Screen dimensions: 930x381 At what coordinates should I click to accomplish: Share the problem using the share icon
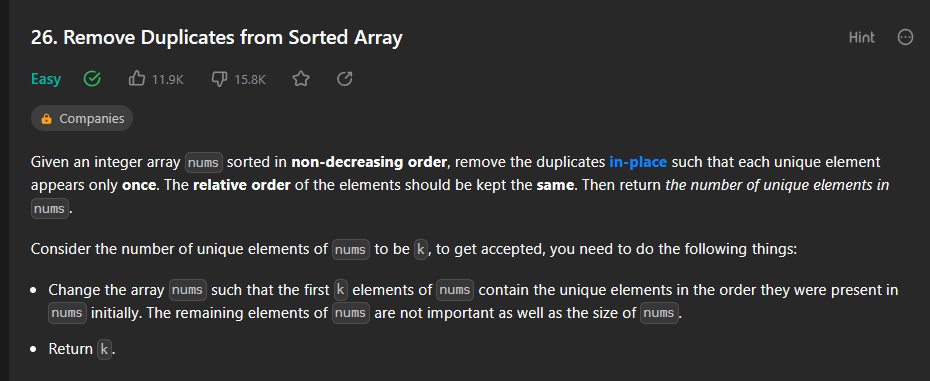pos(345,78)
